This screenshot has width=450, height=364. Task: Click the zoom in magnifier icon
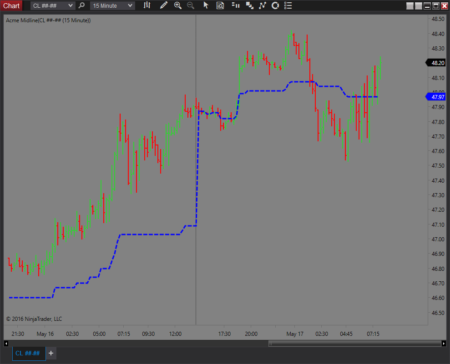tap(178, 5)
